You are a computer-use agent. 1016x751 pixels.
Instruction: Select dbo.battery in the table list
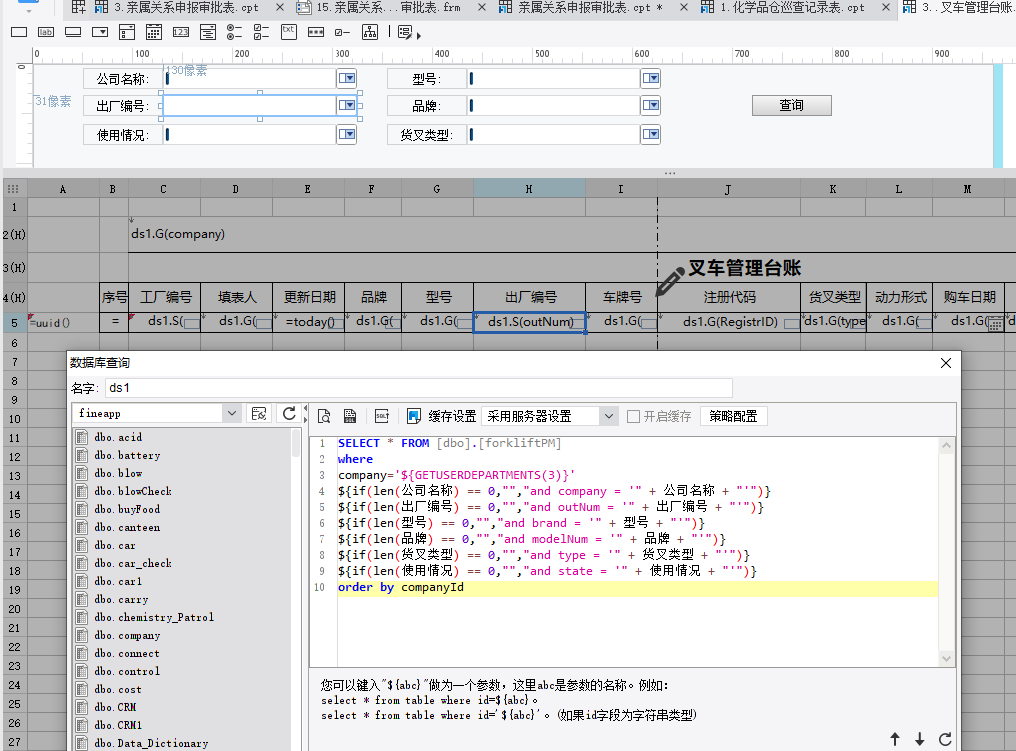[127, 455]
